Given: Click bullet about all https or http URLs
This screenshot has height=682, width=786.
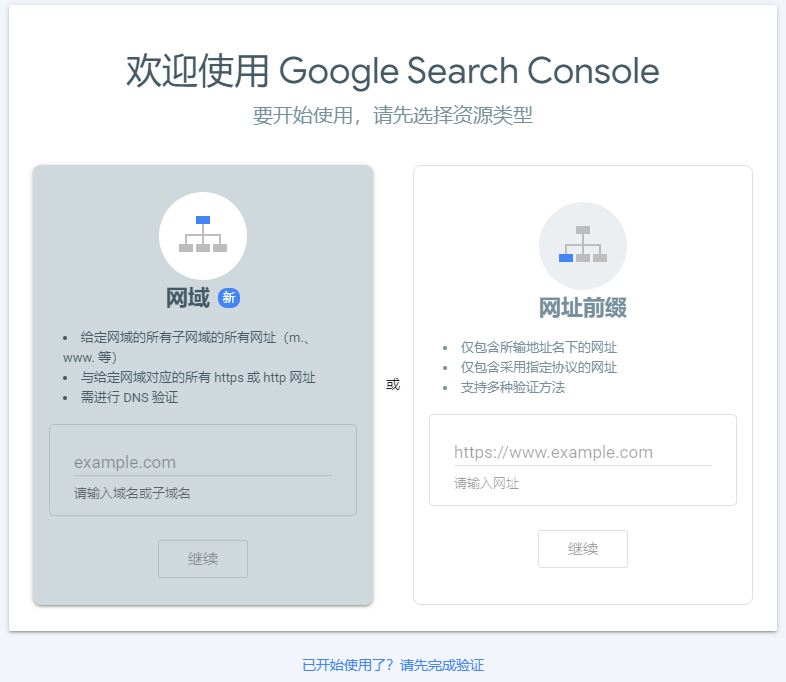Looking at the screenshot, I should pyautogui.click(x=198, y=377).
